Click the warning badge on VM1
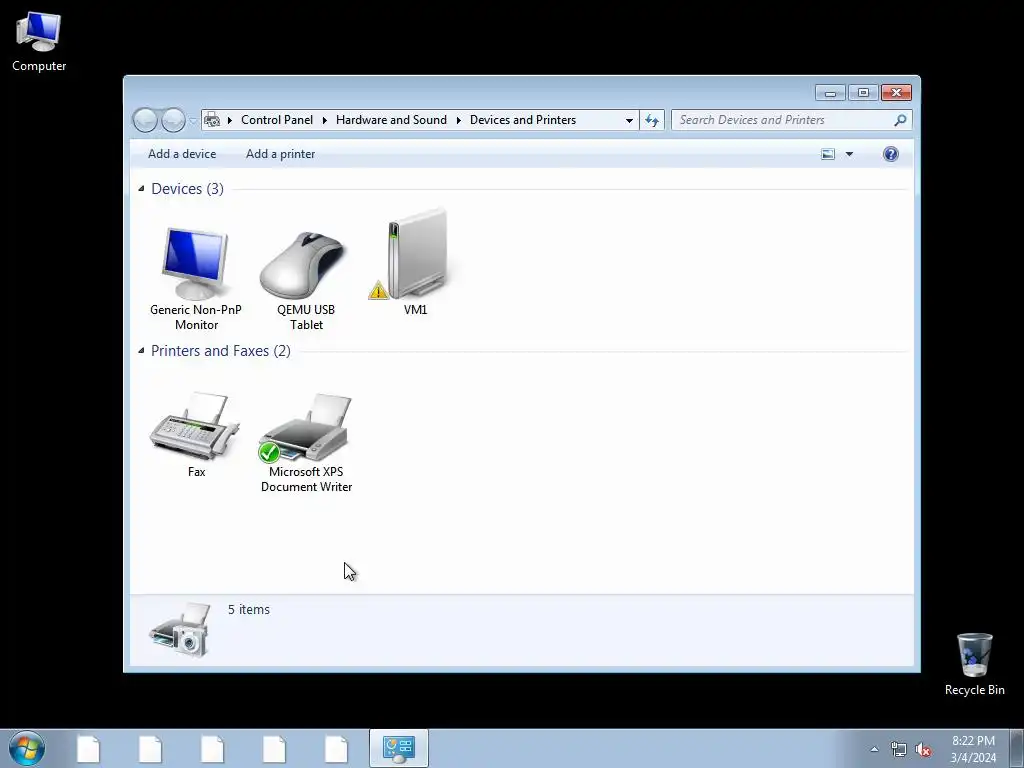The width and height of the screenshot is (1024, 768). (378, 291)
